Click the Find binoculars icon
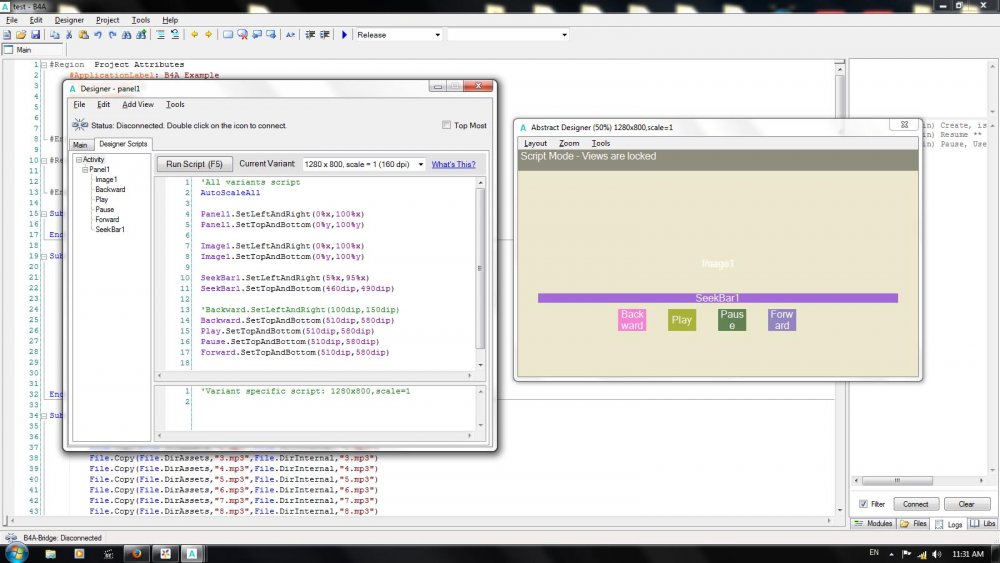The height and width of the screenshot is (563, 1000). tap(126, 34)
